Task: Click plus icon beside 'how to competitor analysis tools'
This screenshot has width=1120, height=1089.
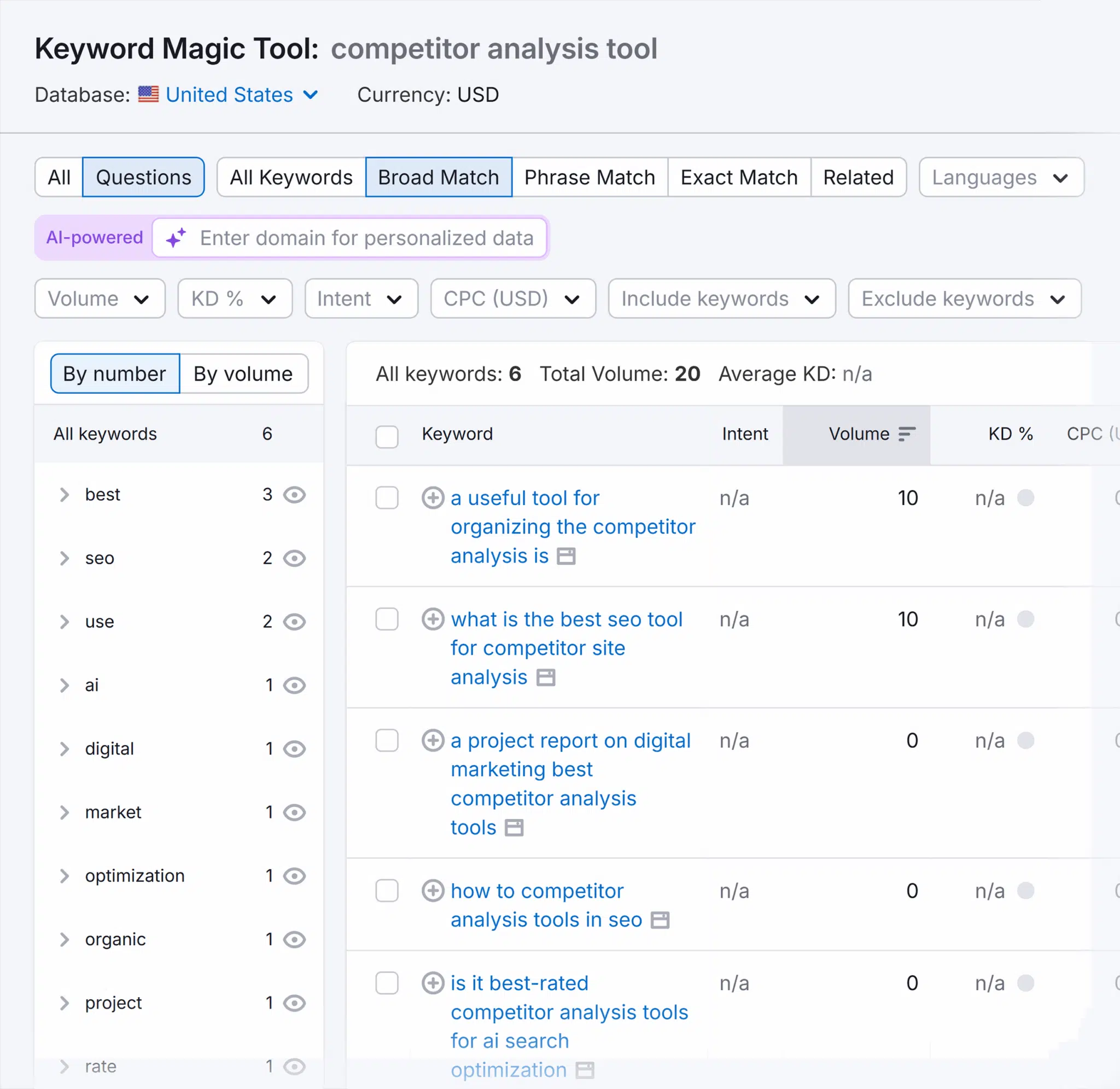Action: point(433,891)
